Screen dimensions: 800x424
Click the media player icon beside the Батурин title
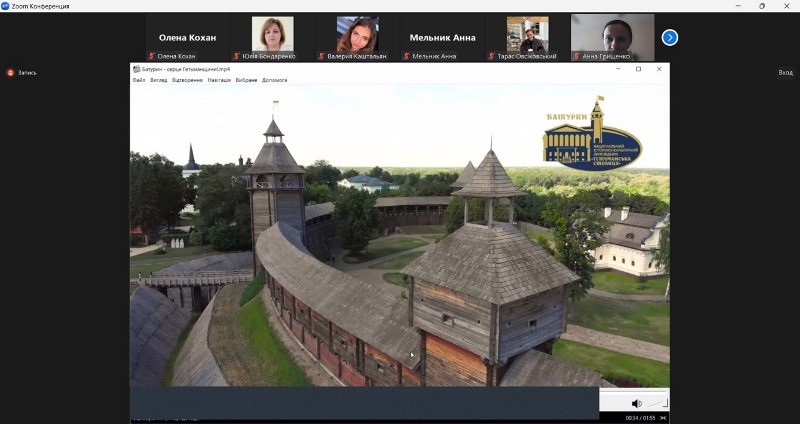click(x=136, y=69)
